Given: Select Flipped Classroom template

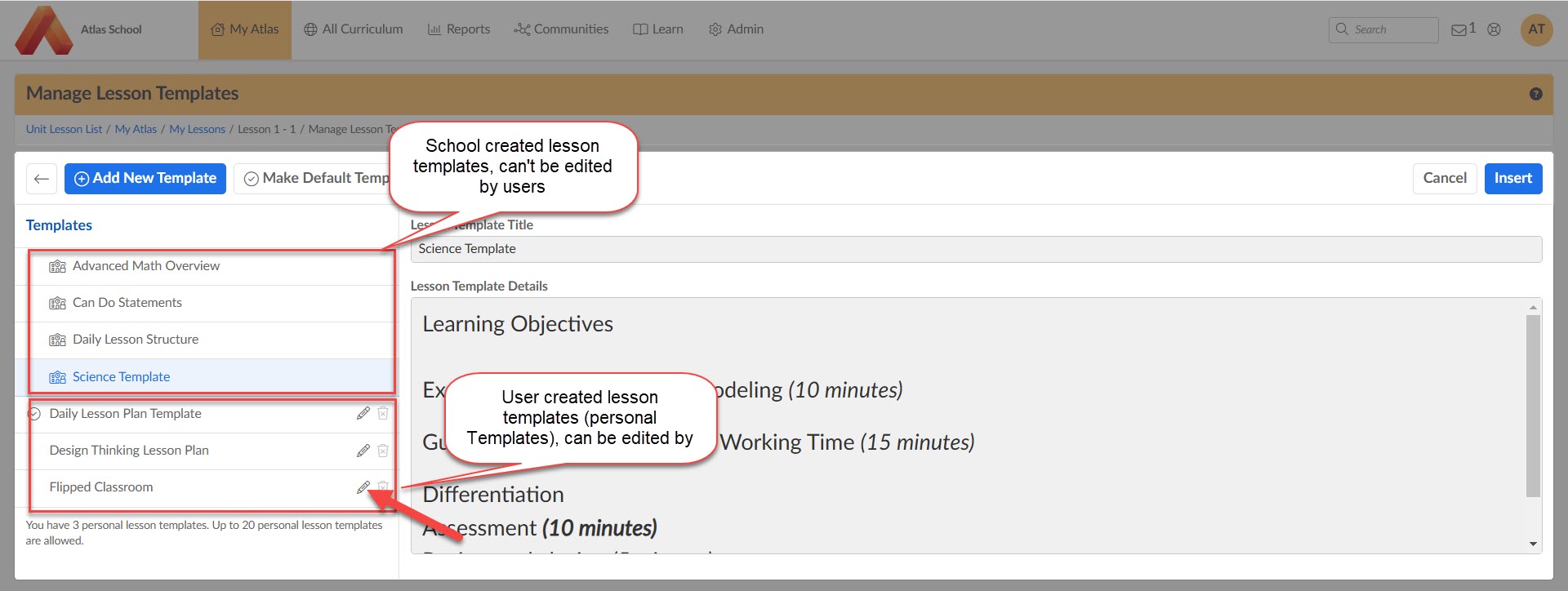Looking at the screenshot, I should pyautogui.click(x=101, y=487).
